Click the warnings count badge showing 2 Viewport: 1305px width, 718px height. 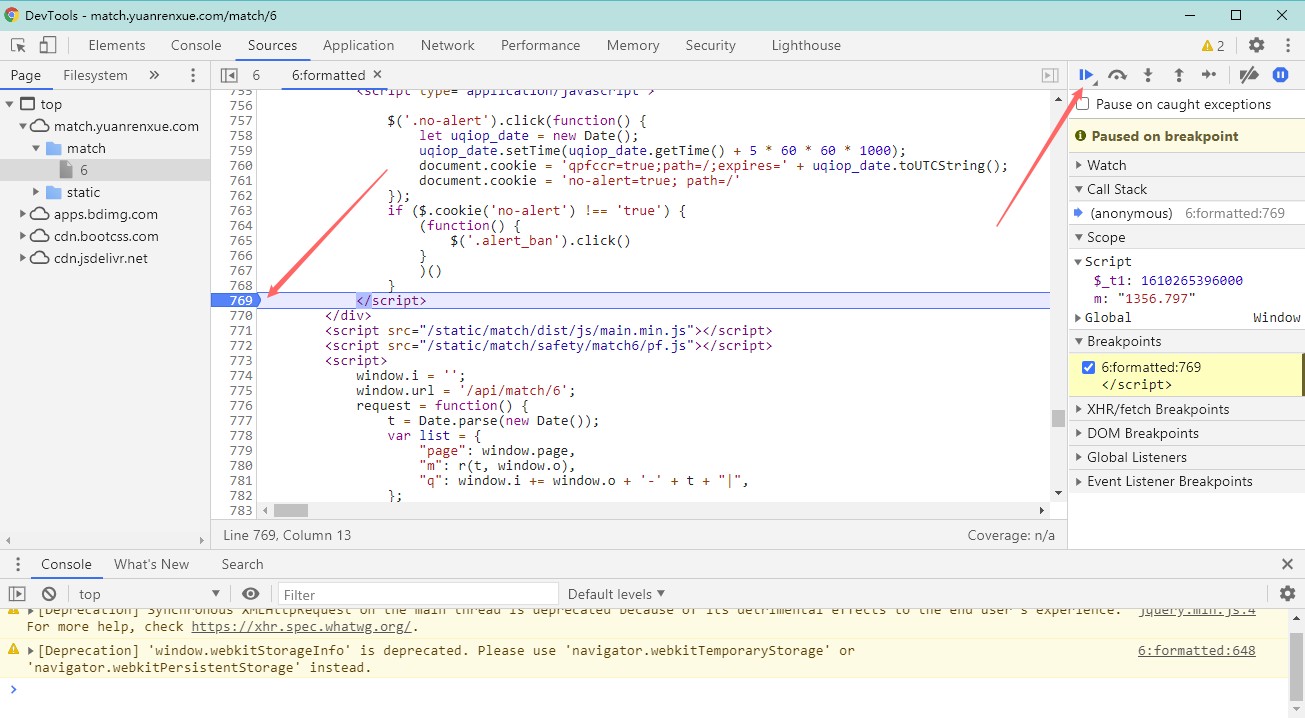[1213, 46]
